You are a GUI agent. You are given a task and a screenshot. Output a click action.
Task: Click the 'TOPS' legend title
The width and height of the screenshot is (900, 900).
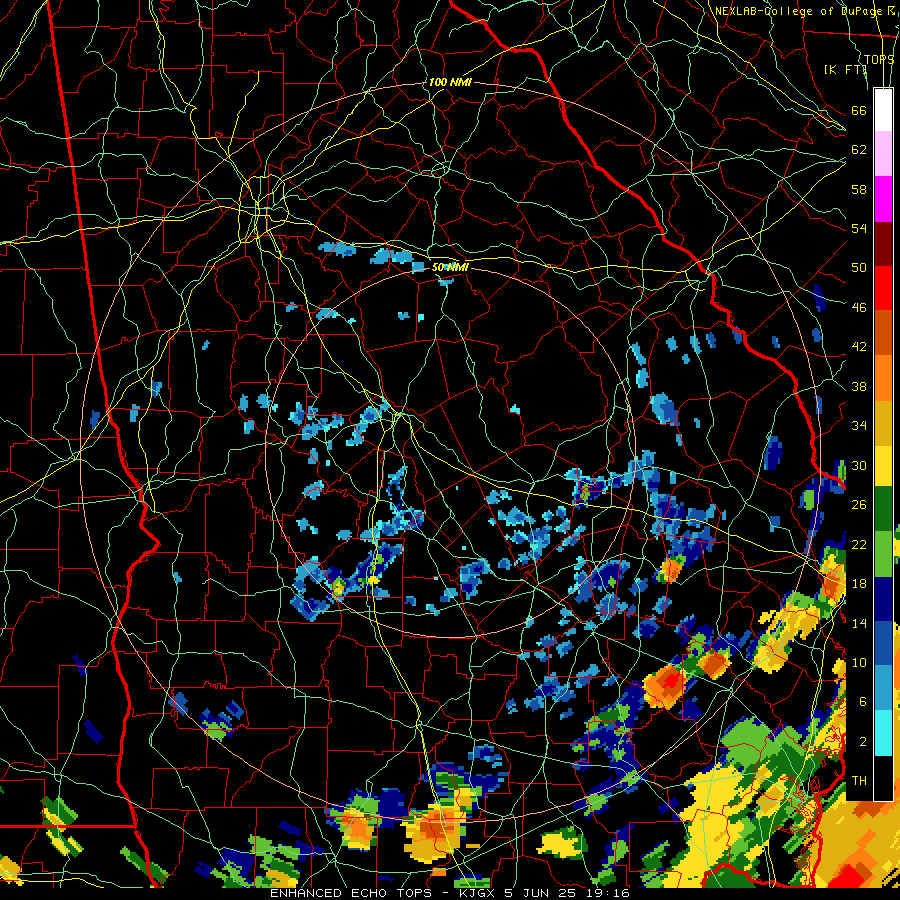pos(879,60)
